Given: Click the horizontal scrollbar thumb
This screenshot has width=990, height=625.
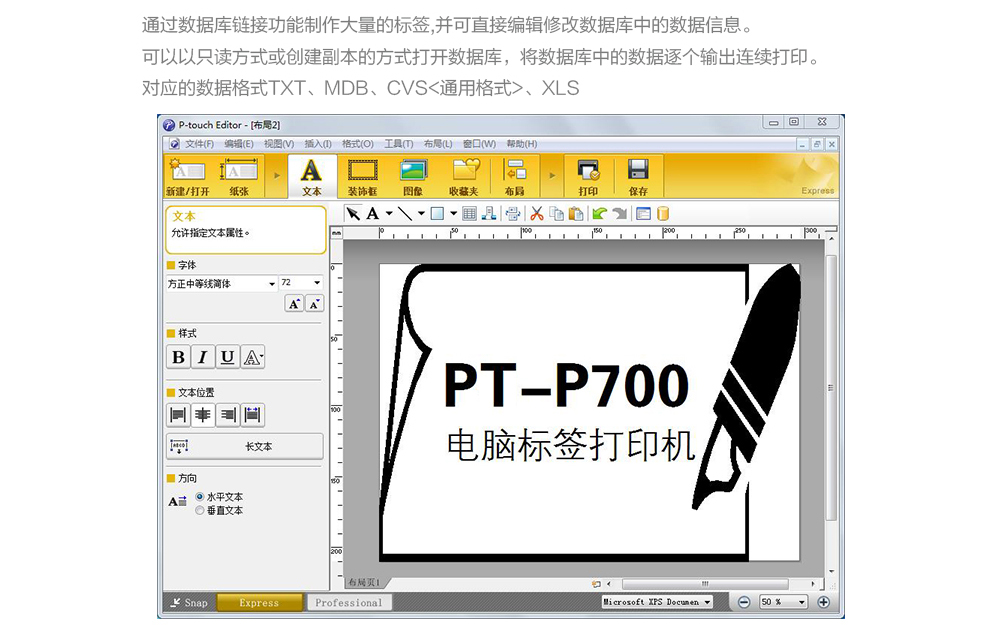Looking at the screenshot, I should tap(705, 584).
